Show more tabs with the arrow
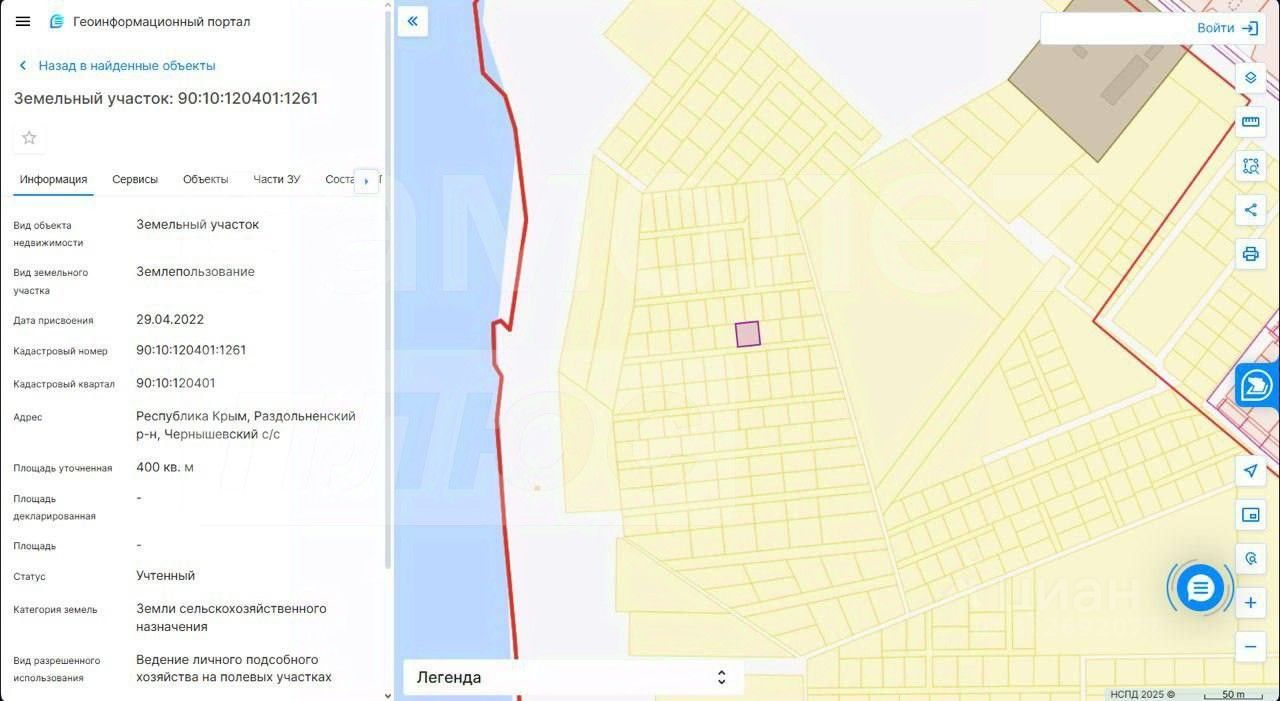 click(x=366, y=181)
